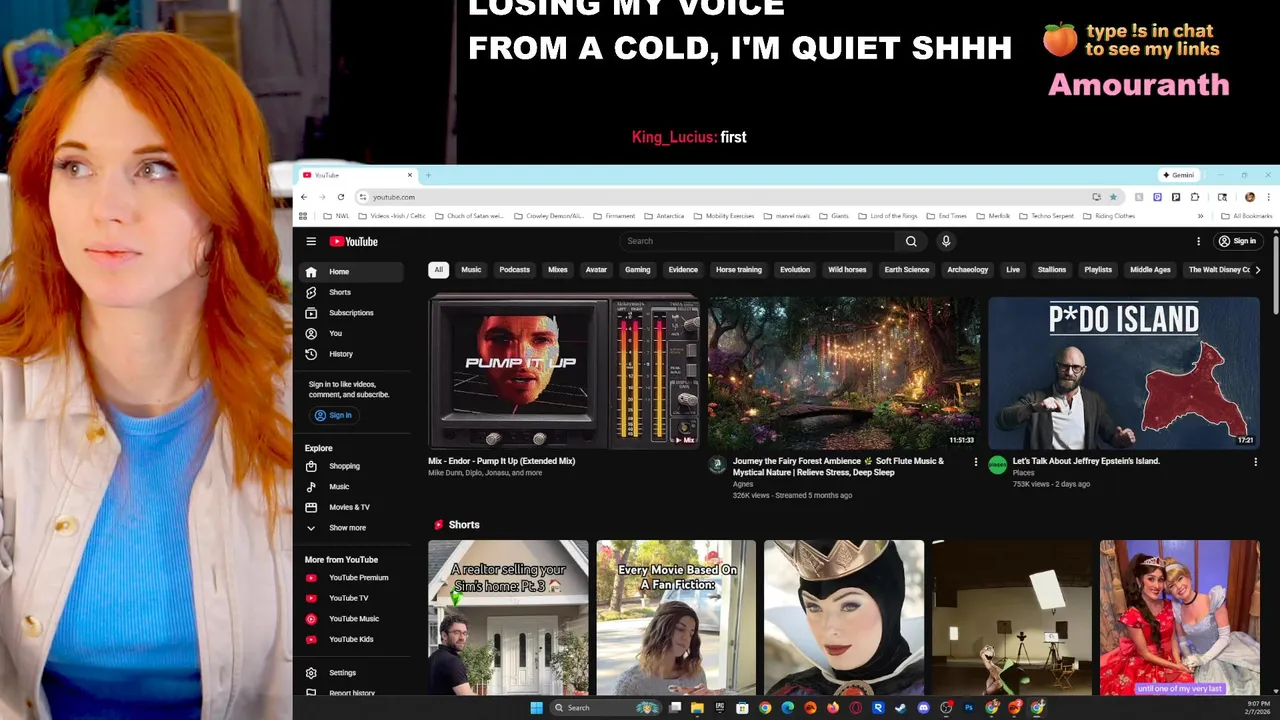Image resolution: width=1280 pixels, height=720 pixels.
Task: Open the Antarctica bookmark folder
Action: (664, 216)
